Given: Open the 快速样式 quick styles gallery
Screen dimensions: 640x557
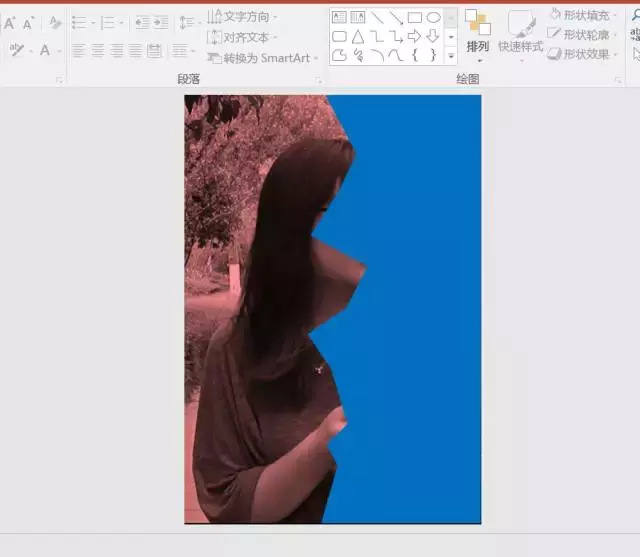Looking at the screenshot, I should pyautogui.click(x=521, y=36).
